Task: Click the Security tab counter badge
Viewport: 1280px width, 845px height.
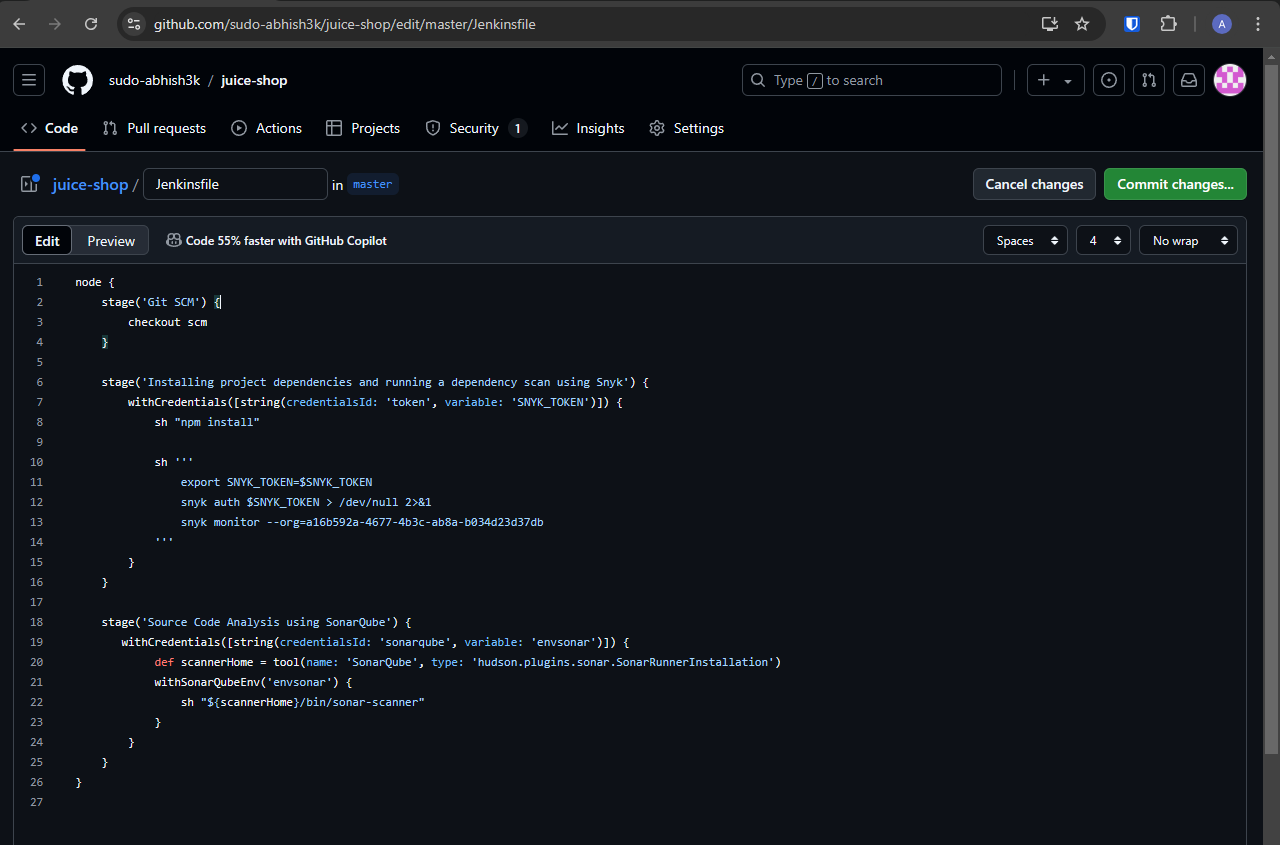Action: point(517,128)
